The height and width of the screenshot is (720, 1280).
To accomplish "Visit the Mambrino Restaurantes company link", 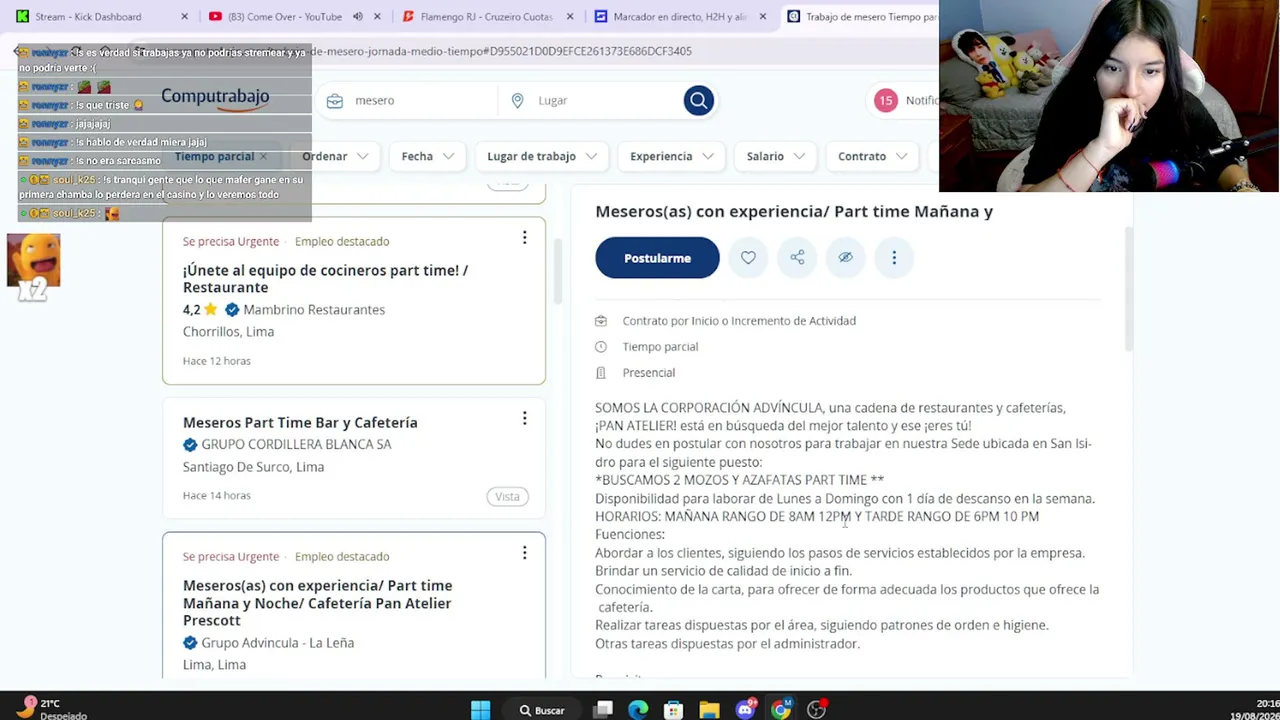I will point(314,310).
